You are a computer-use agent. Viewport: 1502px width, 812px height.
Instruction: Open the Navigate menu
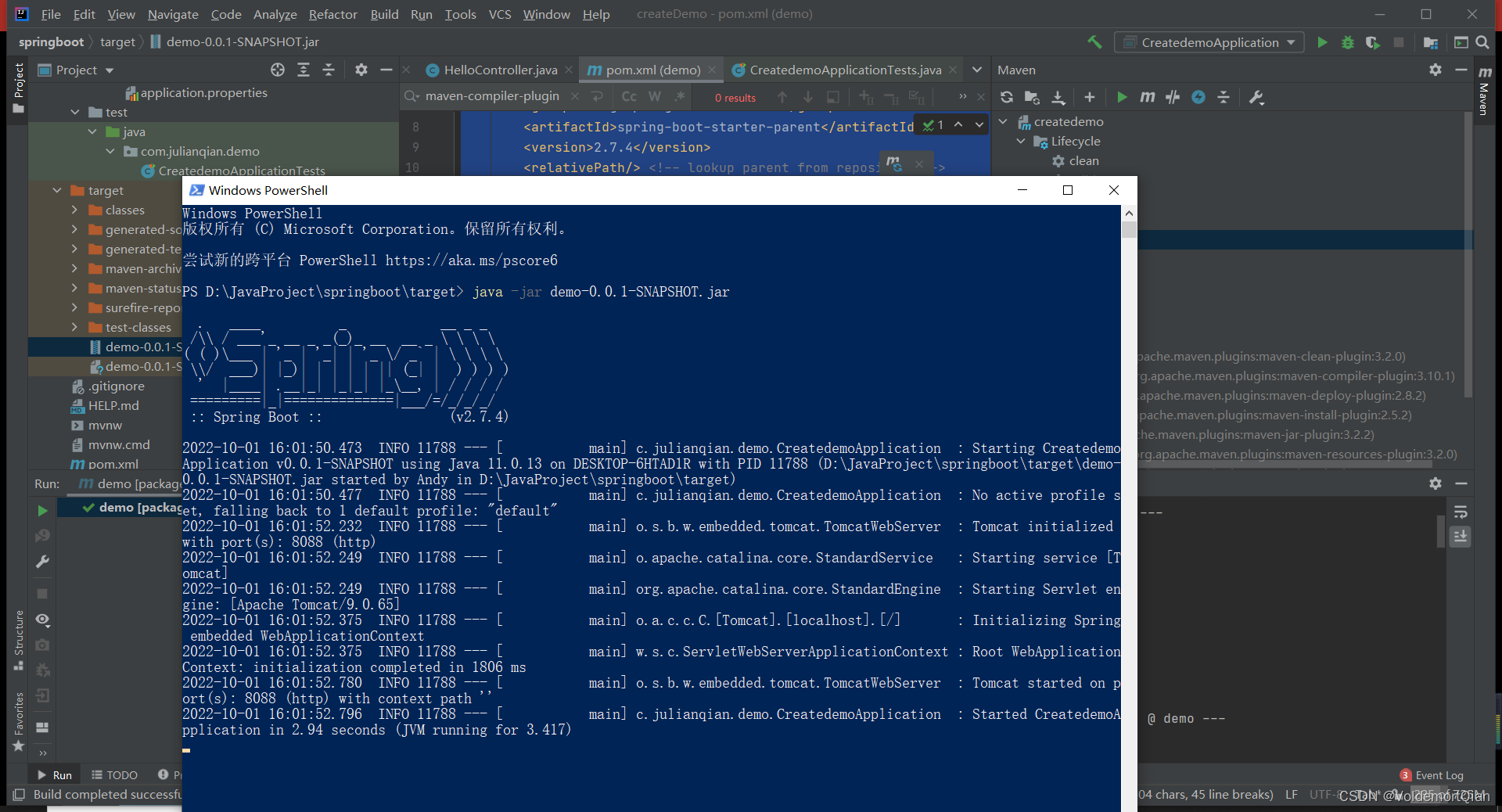tap(173, 14)
